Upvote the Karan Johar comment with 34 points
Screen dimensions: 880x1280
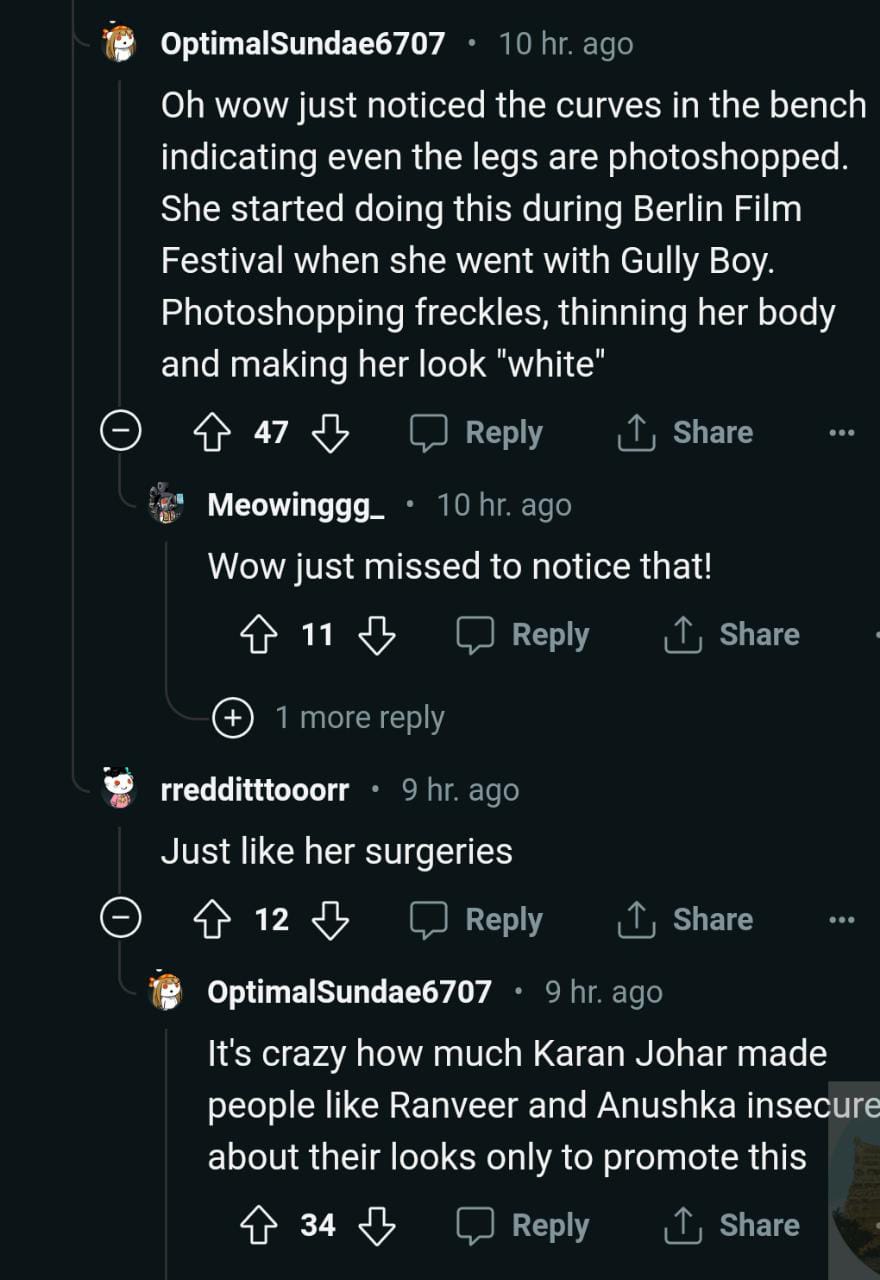[x=259, y=1226]
